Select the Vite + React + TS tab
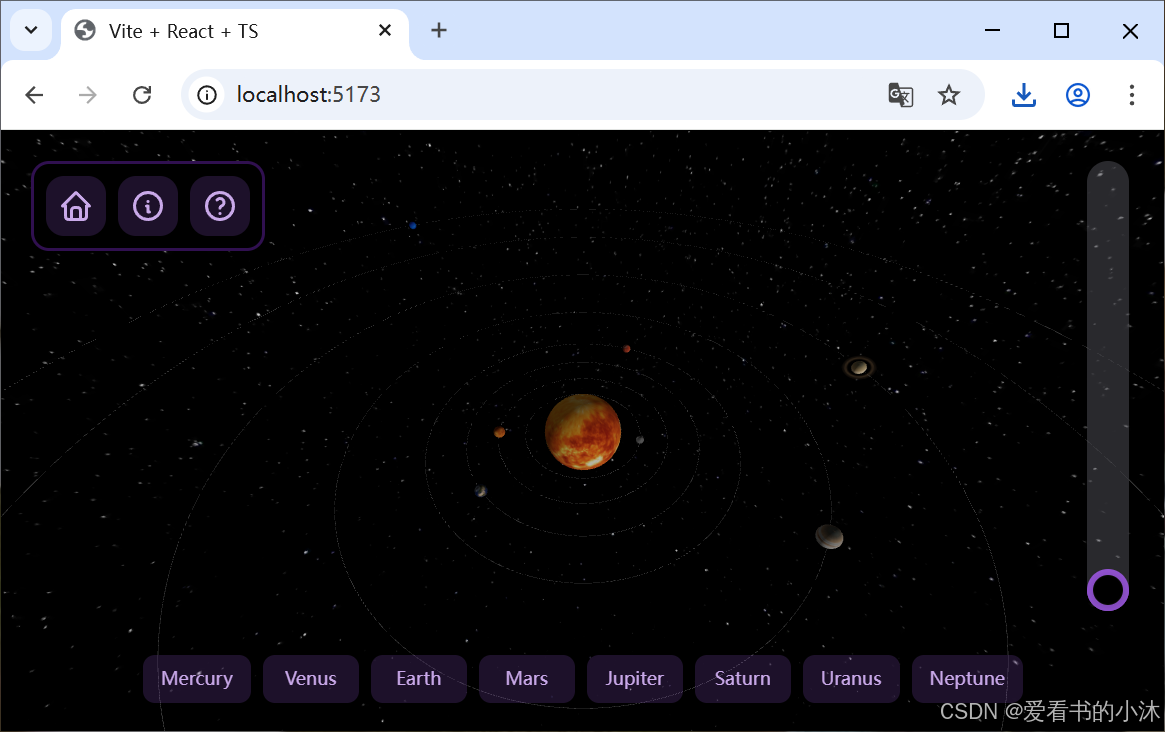Viewport: 1165px width, 732px height. (x=235, y=33)
